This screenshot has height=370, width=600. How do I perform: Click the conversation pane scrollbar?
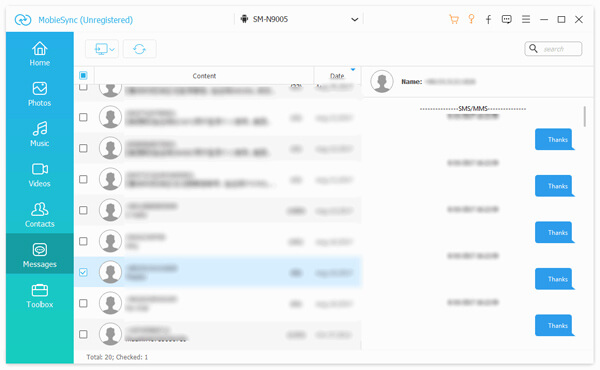click(x=585, y=116)
